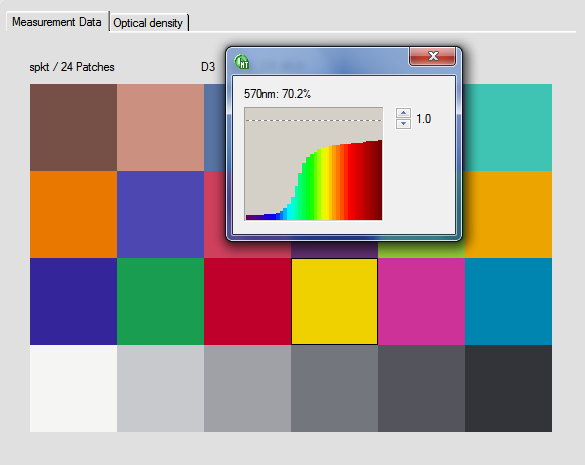Select the orange color patch
The height and width of the screenshot is (465, 585).
tap(73, 214)
